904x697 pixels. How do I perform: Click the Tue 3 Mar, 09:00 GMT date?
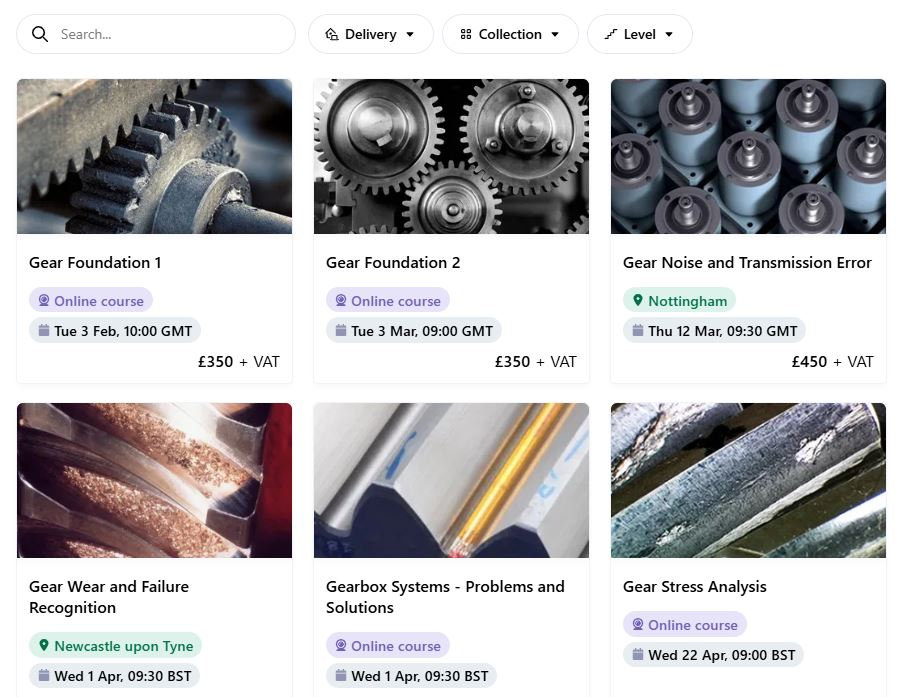[x=422, y=331]
